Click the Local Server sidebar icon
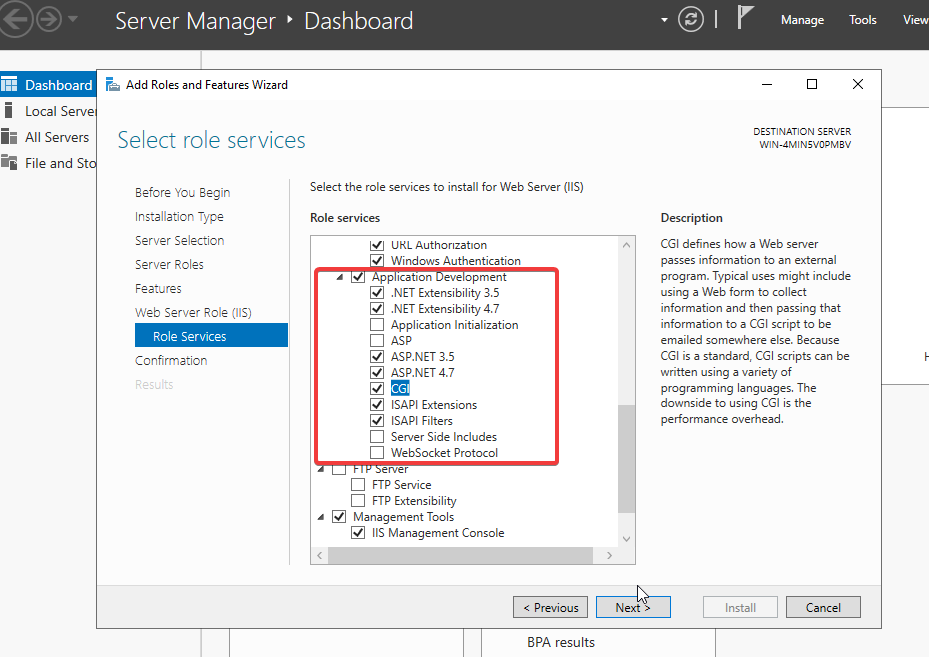The height and width of the screenshot is (657, 929). [x=8, y=111]
